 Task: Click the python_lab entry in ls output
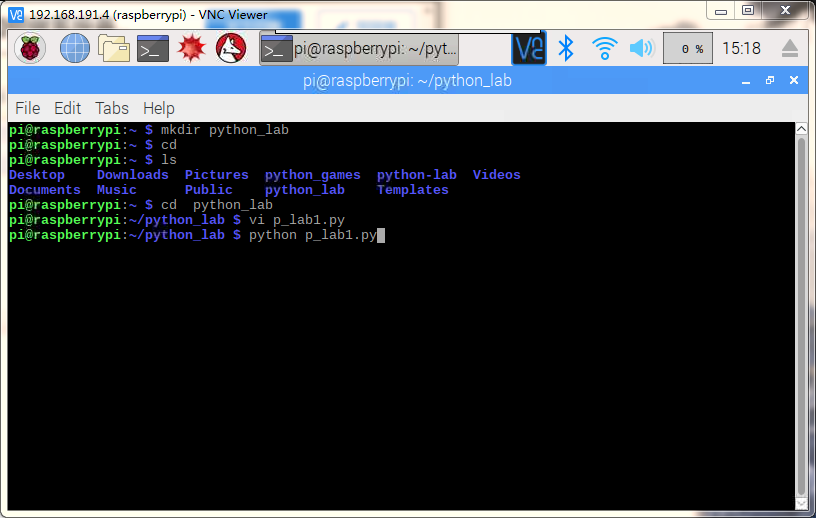305,190
